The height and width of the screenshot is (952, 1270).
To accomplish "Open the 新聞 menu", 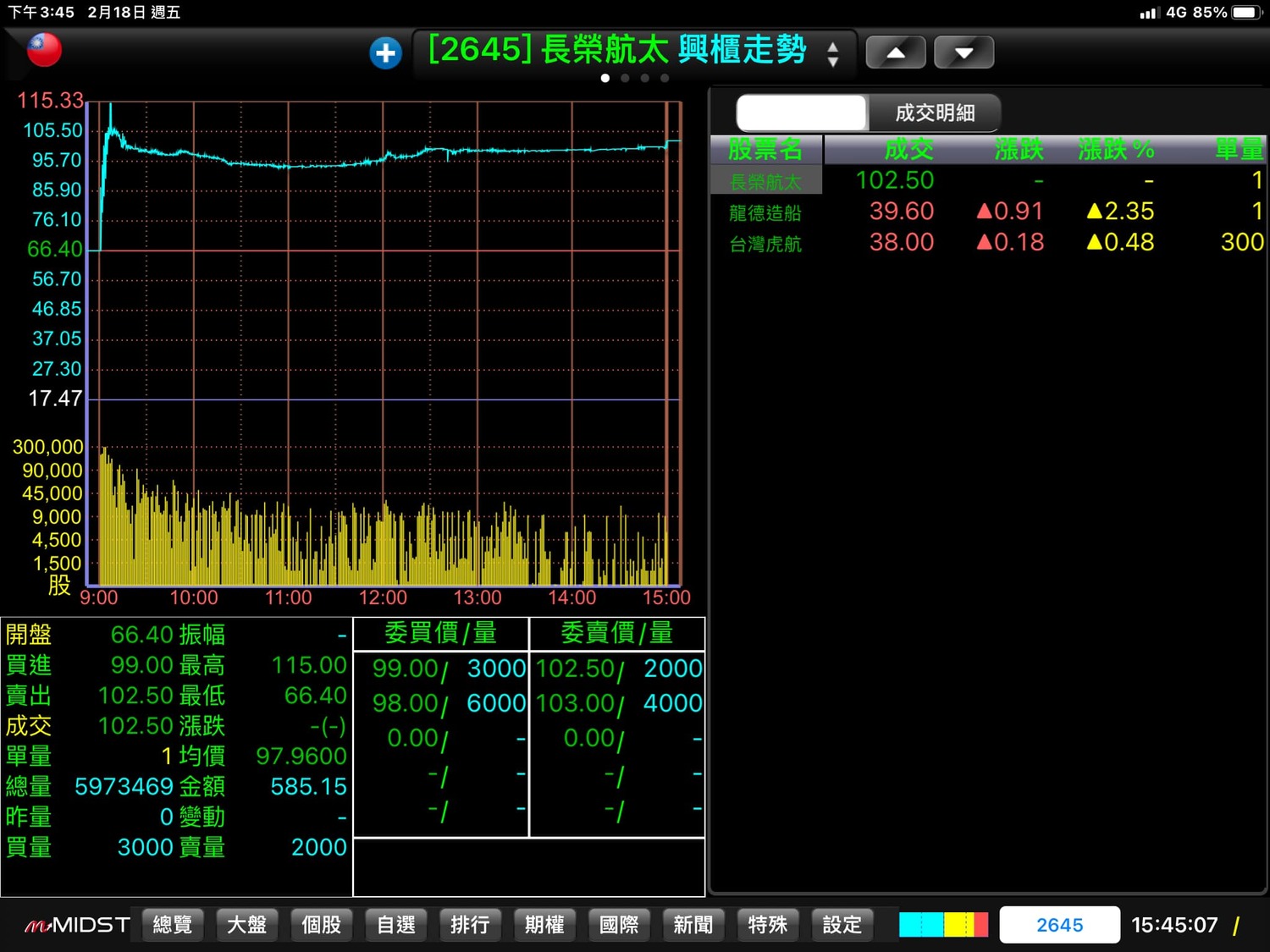I will click(693, 925).
